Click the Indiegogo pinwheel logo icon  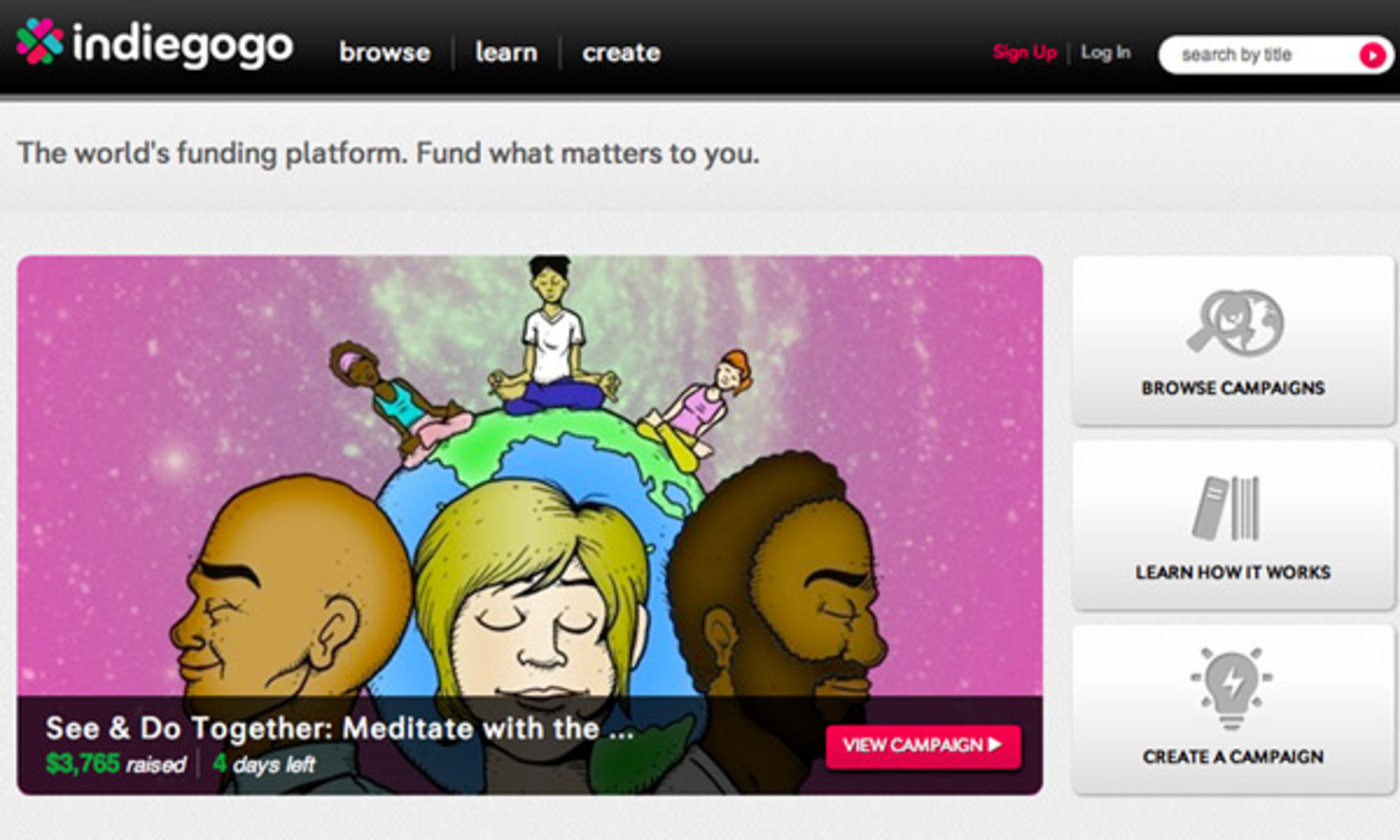(40, 42)
